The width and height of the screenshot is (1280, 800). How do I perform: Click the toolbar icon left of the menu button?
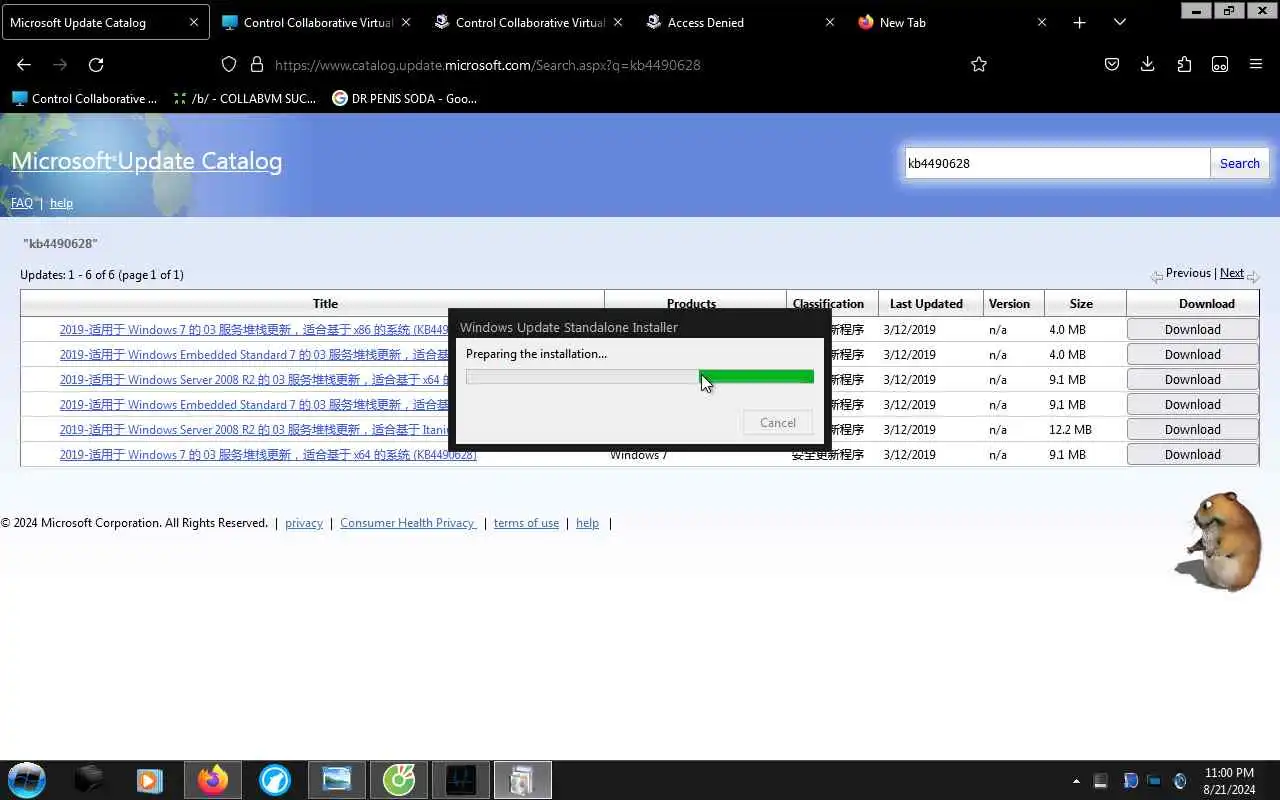coord(1220,64)
